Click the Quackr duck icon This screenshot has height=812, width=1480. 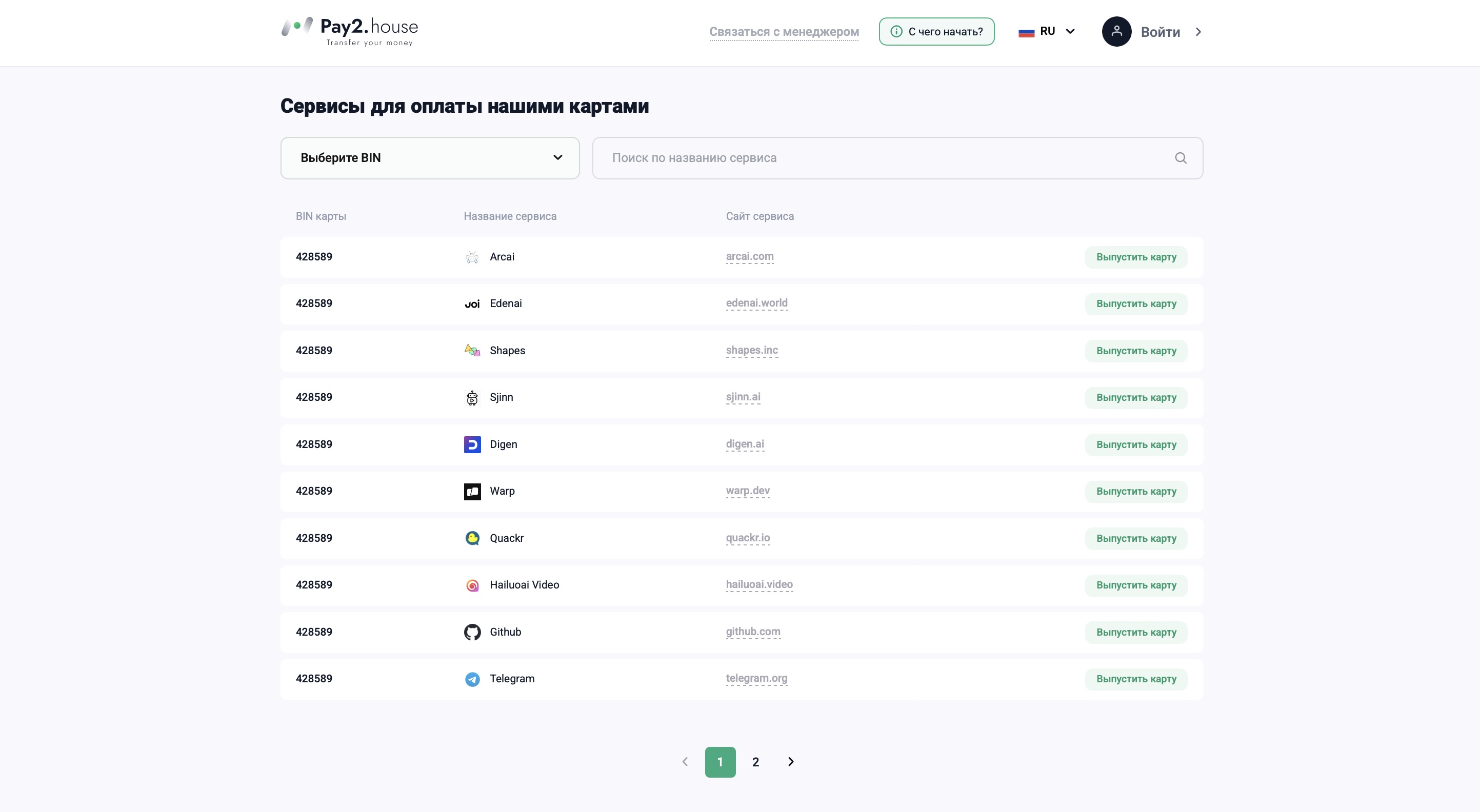click(472, 538)
